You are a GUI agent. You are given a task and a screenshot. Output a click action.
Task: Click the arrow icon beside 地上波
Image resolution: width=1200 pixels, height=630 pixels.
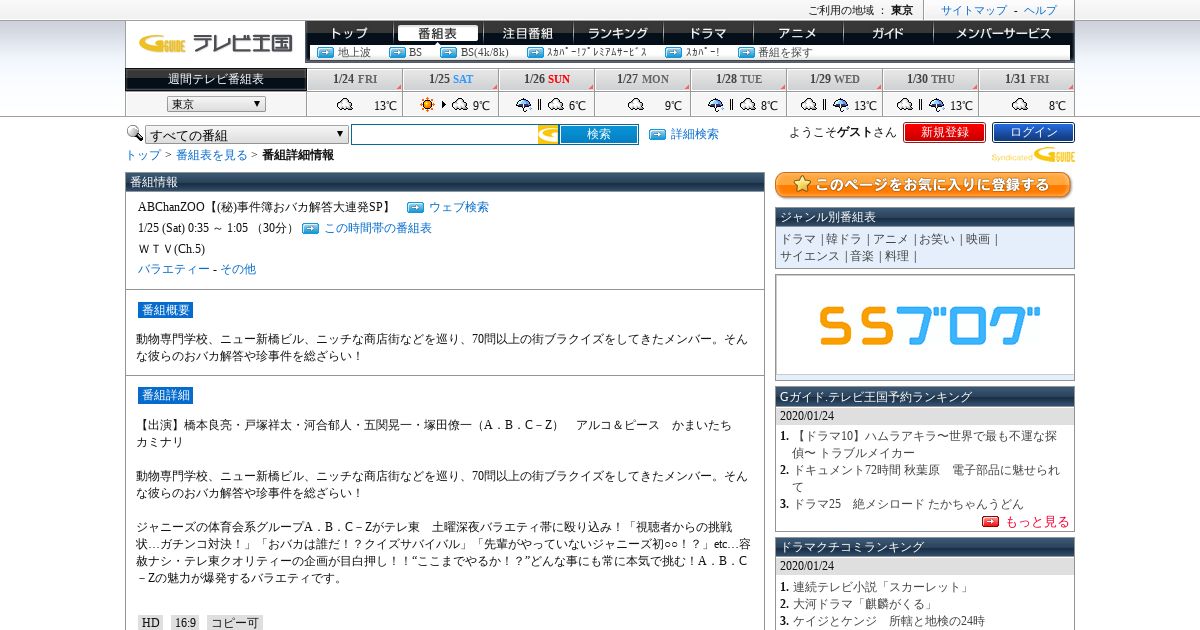(x=325, y=52)
